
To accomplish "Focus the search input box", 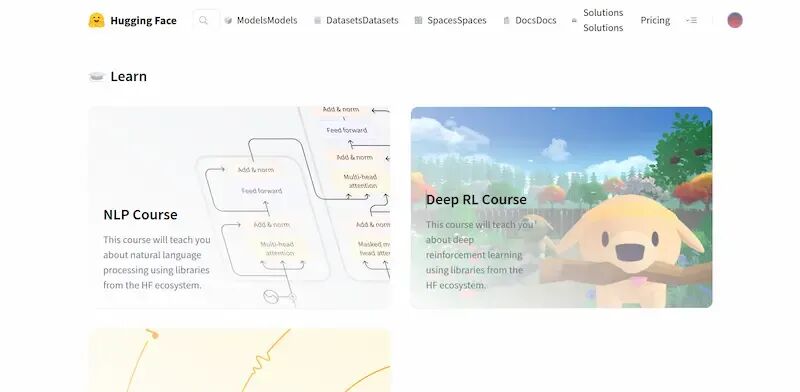I will [x=206, y=20].
